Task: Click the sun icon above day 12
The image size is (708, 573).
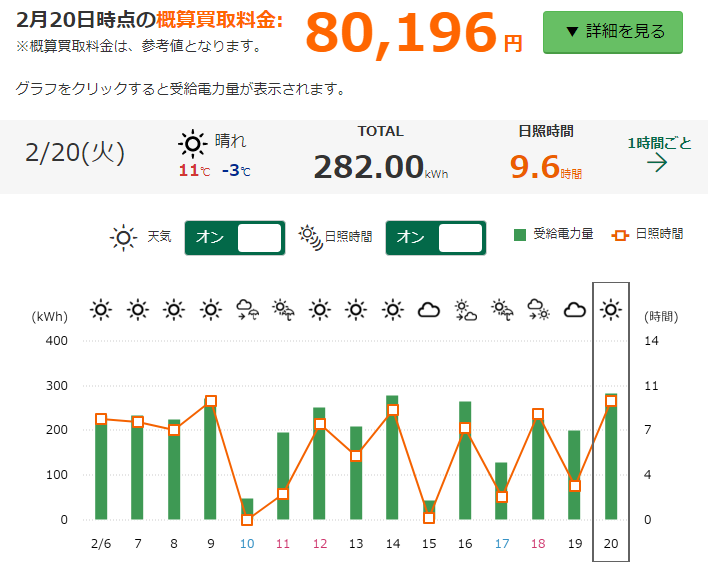Action: (320, 310)
